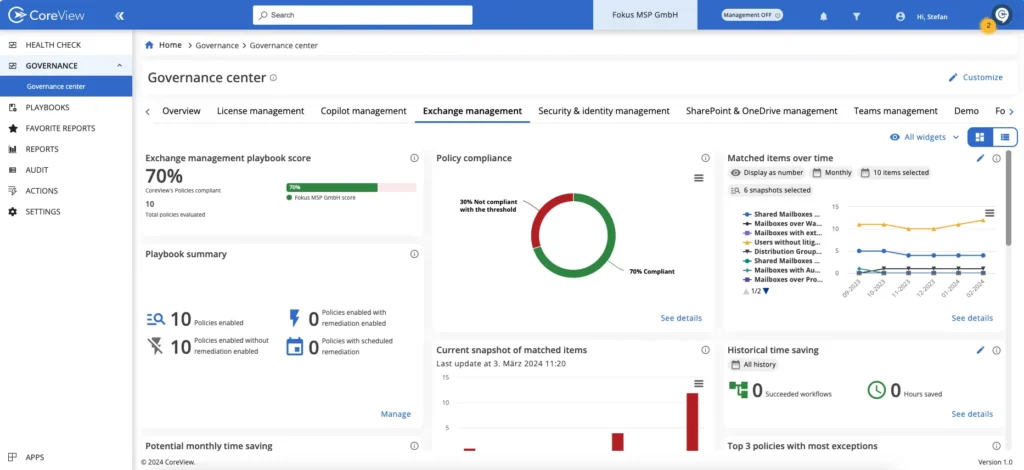This screenshot has height=470, width=1024.
Task: Click the Home icon in breadcrumb
Action: (150, 45)
